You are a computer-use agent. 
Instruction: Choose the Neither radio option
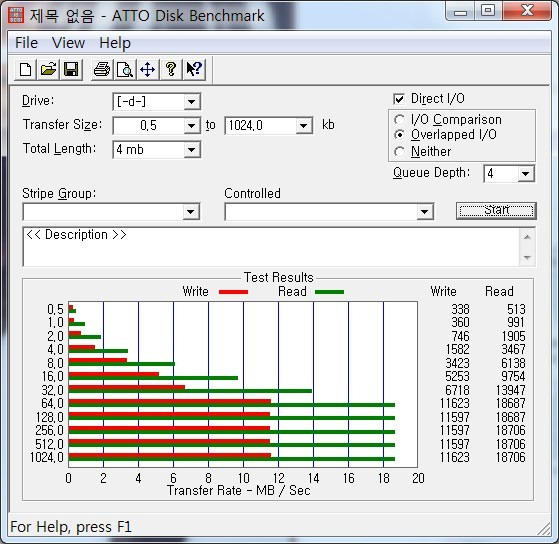(x=399, y=152)
